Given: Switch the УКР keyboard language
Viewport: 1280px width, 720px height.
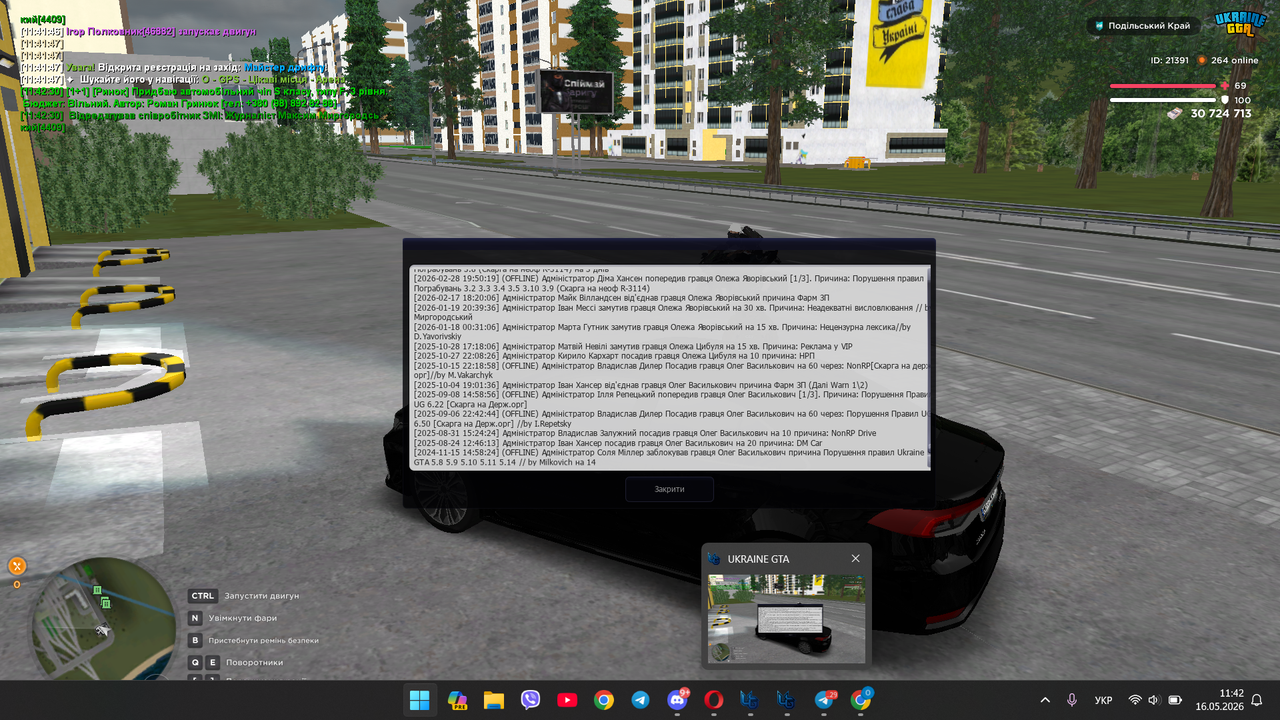Looking at the screenshot, I should (1104, 700).
